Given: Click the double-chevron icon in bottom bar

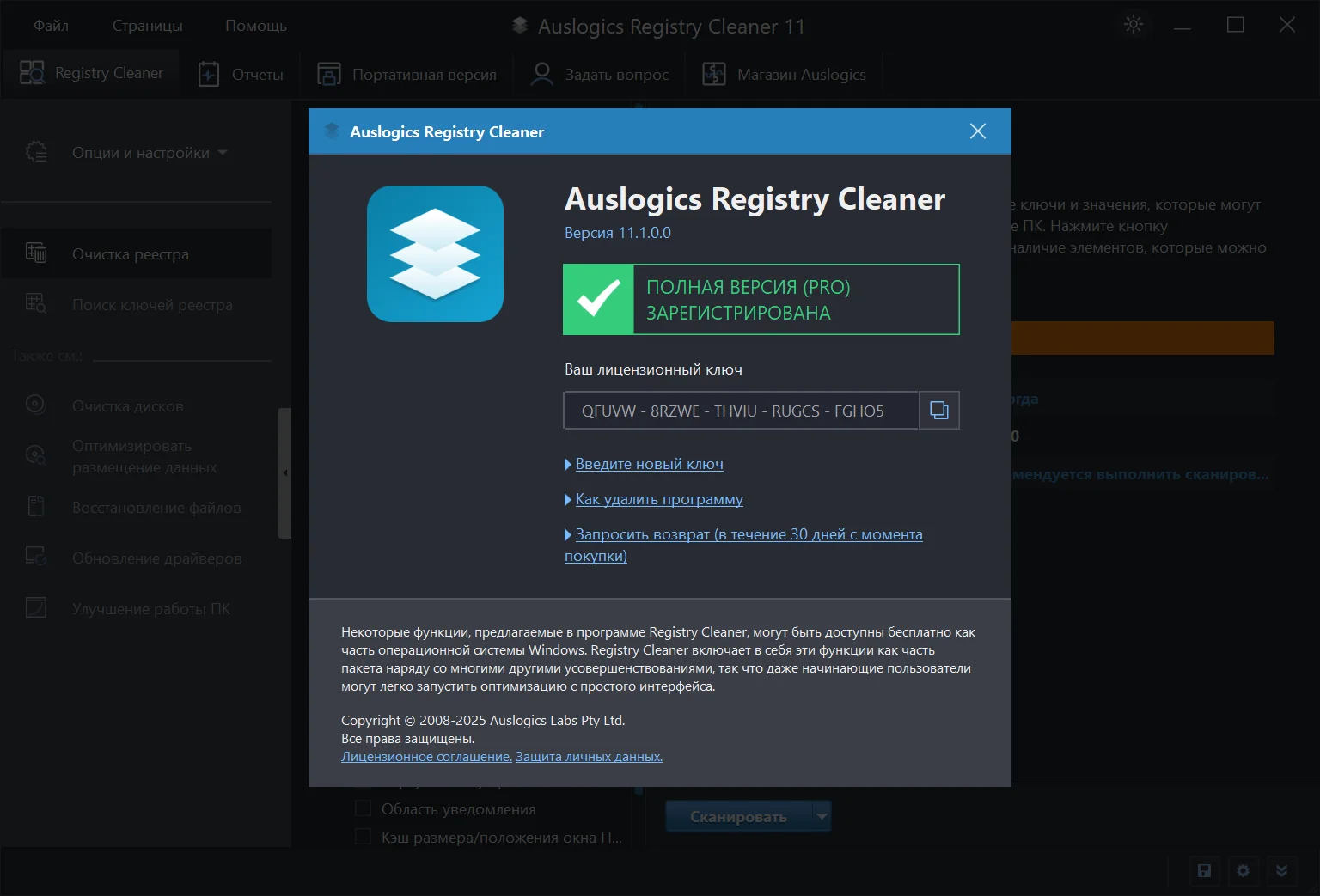Looking at the screenshot, I should 1281,871.
